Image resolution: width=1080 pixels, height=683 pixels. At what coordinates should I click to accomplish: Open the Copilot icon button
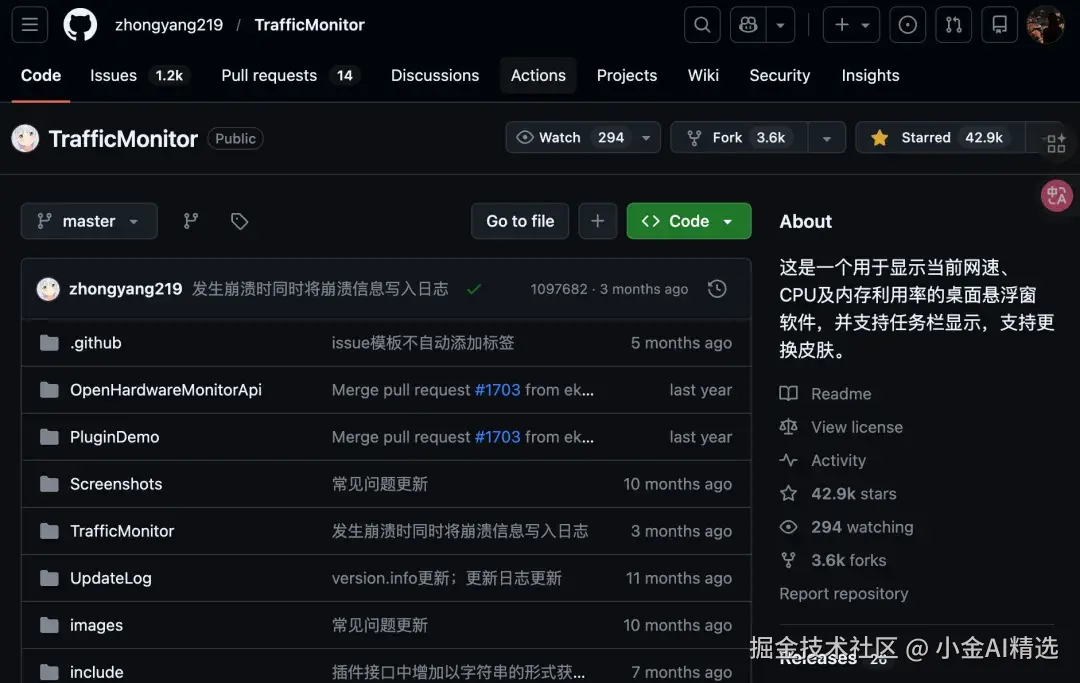point(748,25)
